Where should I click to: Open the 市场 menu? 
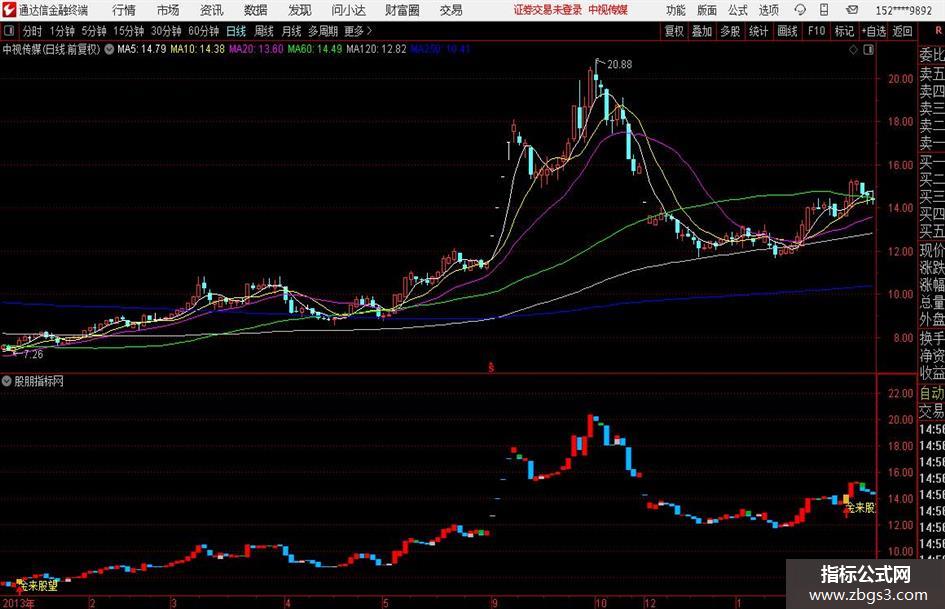coord(168,10)
